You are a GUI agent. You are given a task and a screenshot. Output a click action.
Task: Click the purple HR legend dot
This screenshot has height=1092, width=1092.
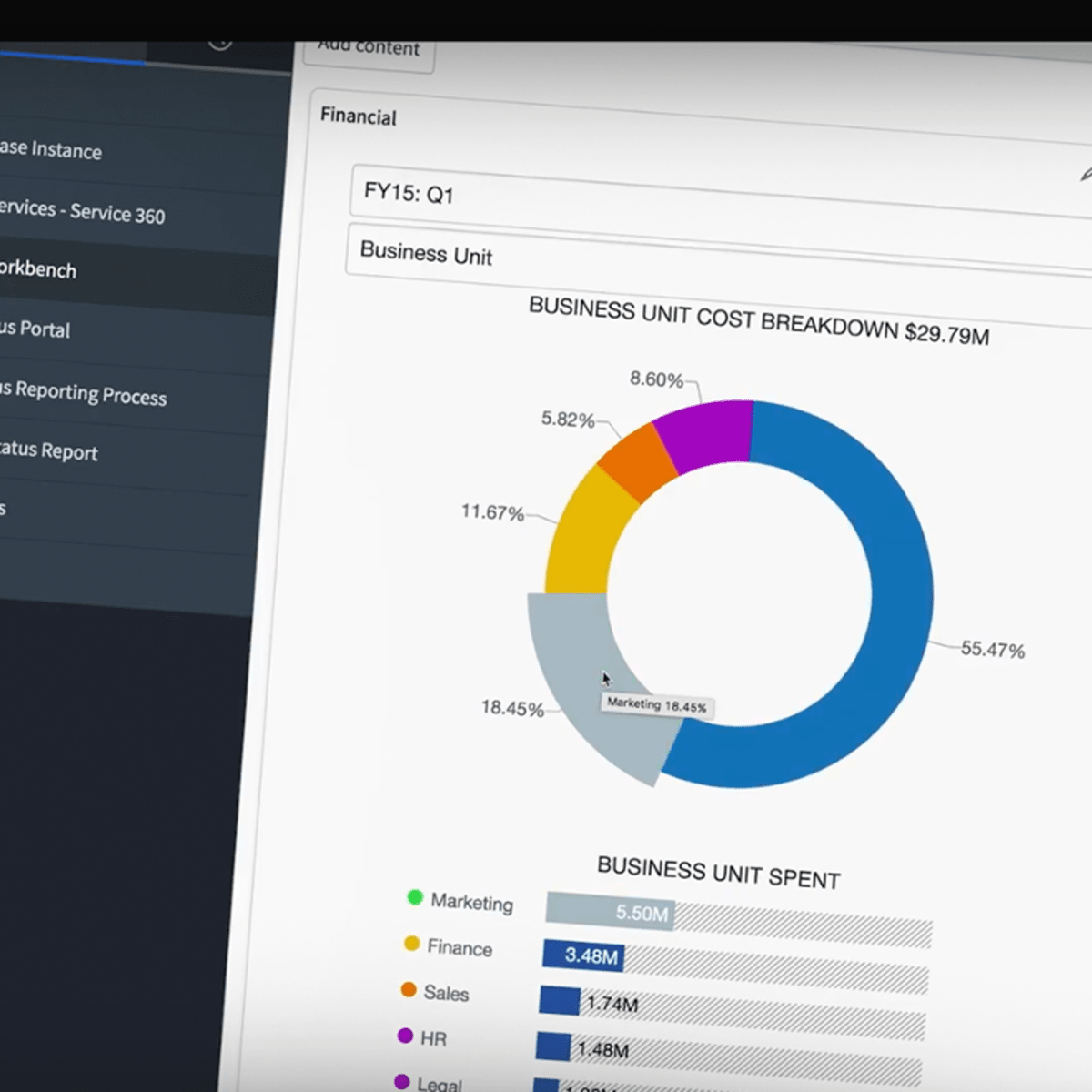click(x=405, y=1036)
